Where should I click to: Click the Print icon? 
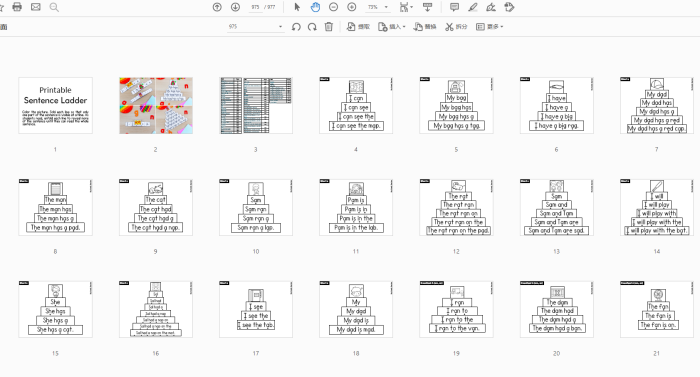tap(17, 7)
